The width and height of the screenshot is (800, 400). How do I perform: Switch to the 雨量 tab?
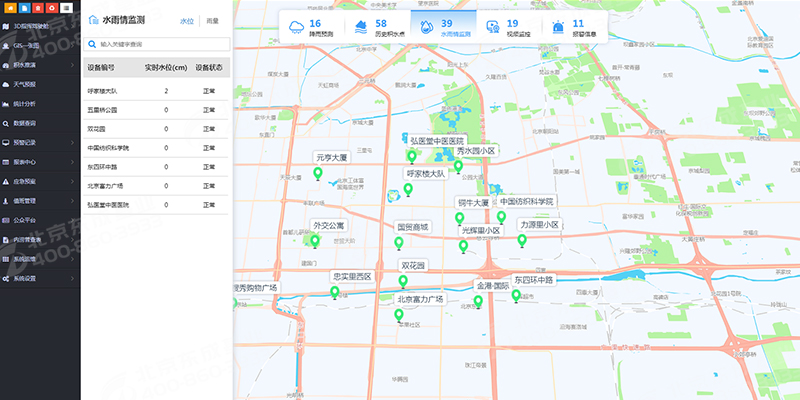pos(212,20)
